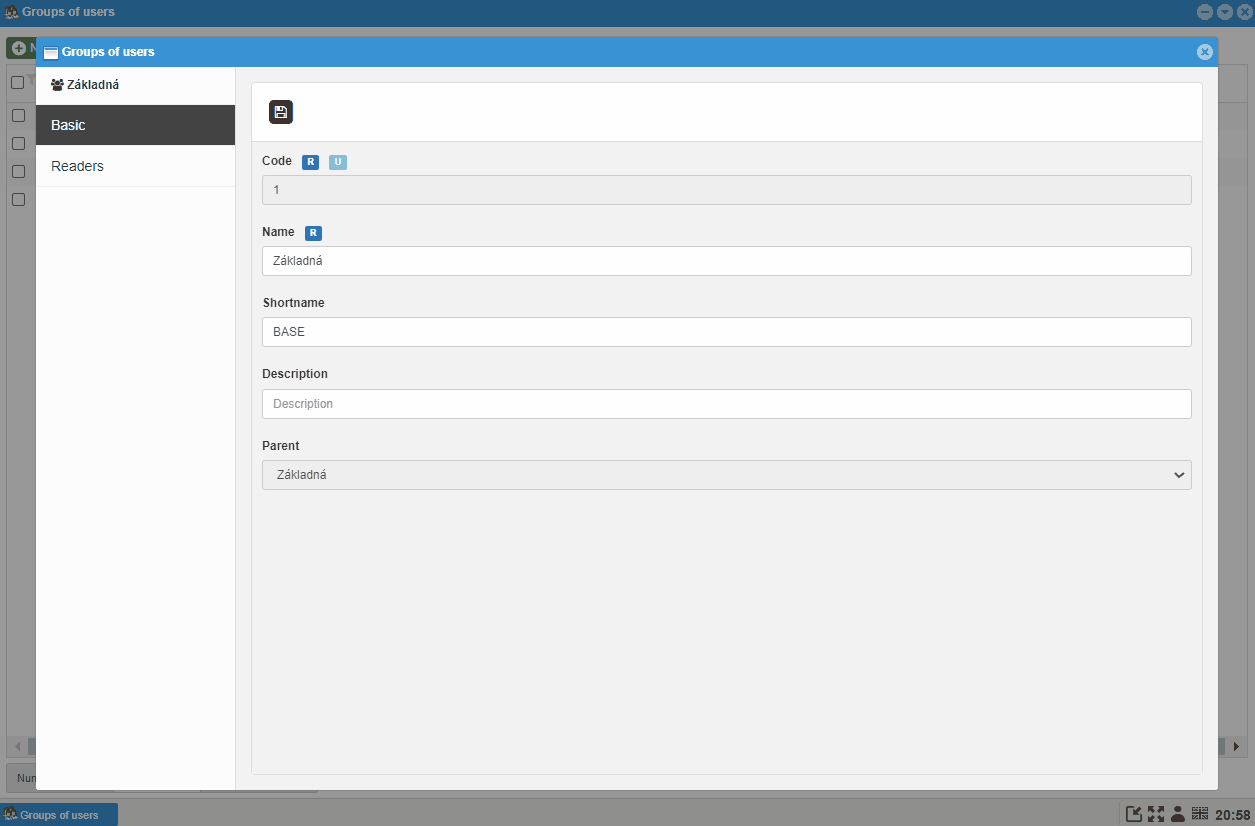Click the R badge beside the Name label
Image resolution: width=1255 pixels, height=826 pixels.
(313, 233)
